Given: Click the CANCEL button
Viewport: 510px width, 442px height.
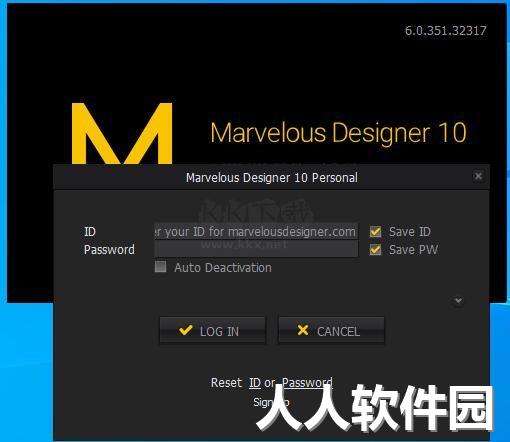Looking at the screenshot, I should (x=331, y=331).
